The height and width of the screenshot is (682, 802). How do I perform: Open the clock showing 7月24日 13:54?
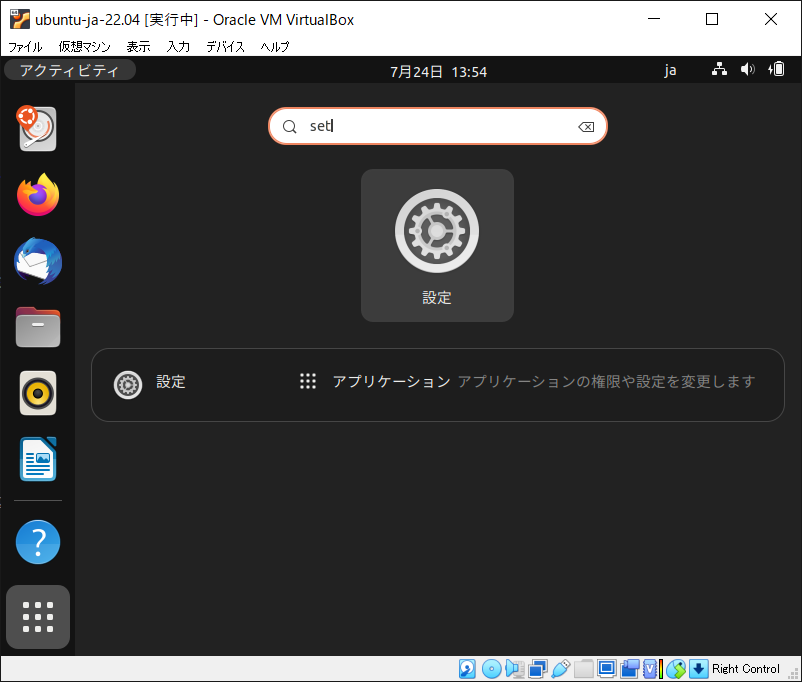pyautogui.click(x=438, y=72)
